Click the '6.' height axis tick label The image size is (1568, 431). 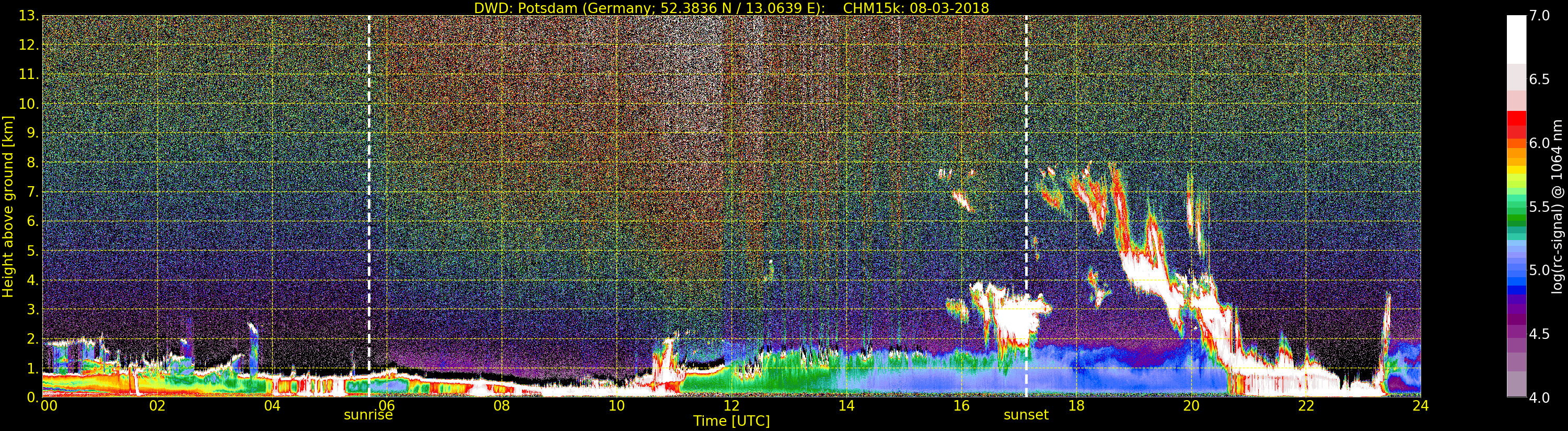click(x=32, y=221)
